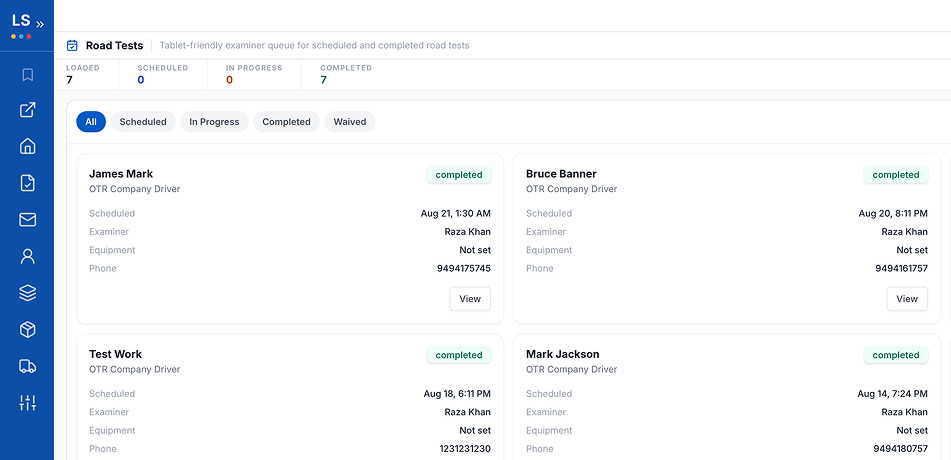
Task: Expand the sidebar with the double chevron
Action: [x=40, y=24]
